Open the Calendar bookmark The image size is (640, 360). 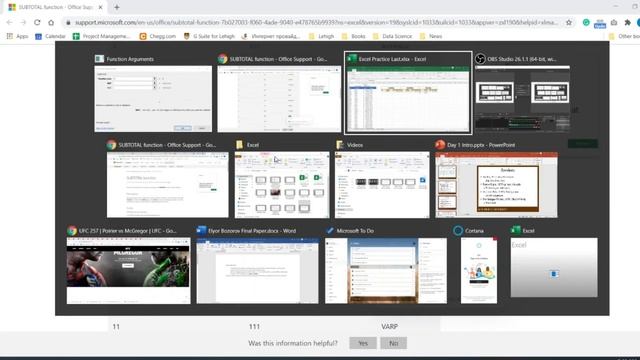(50, 36)
